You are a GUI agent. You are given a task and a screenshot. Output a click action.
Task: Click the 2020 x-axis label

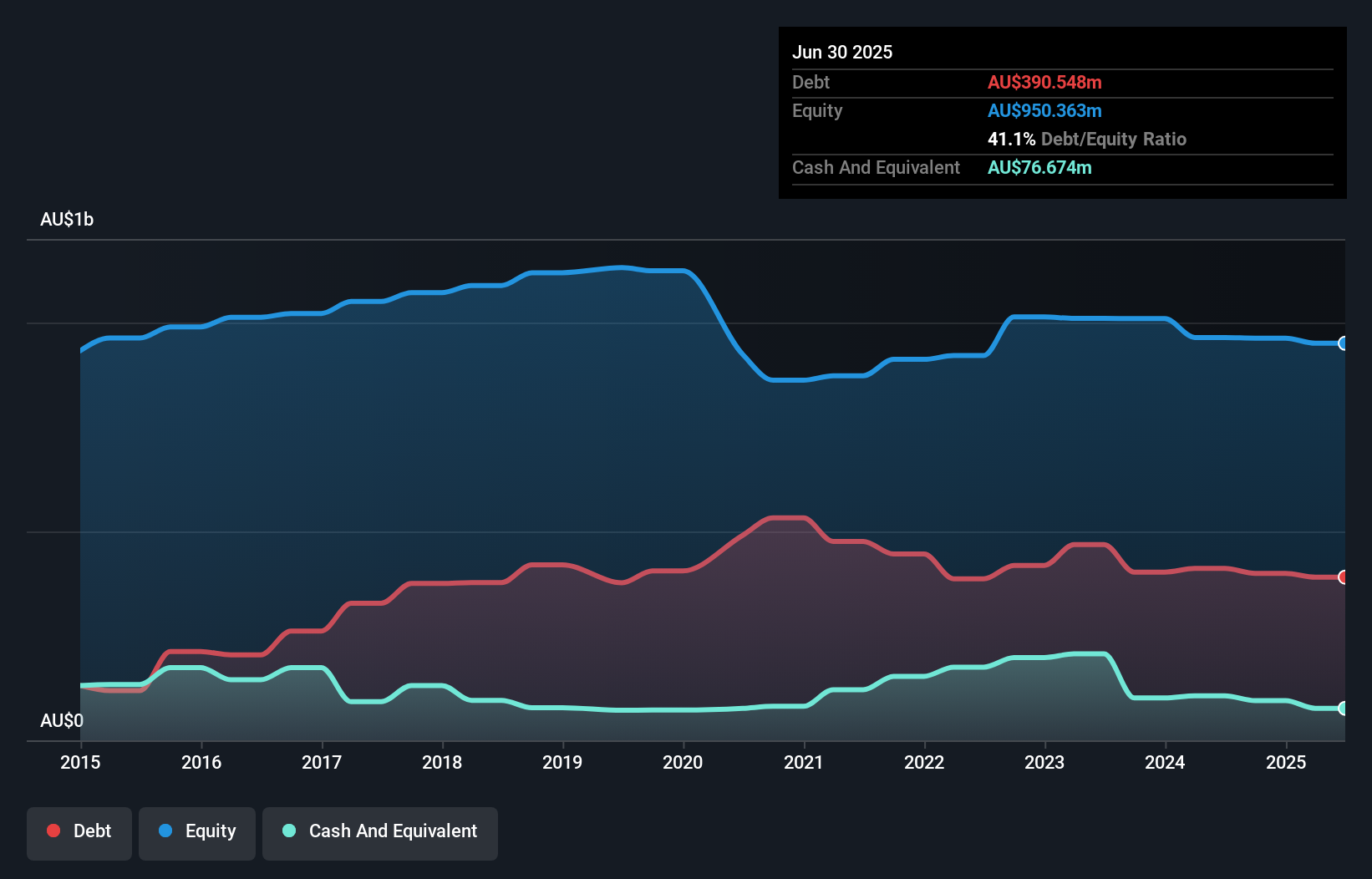point(683,762)
